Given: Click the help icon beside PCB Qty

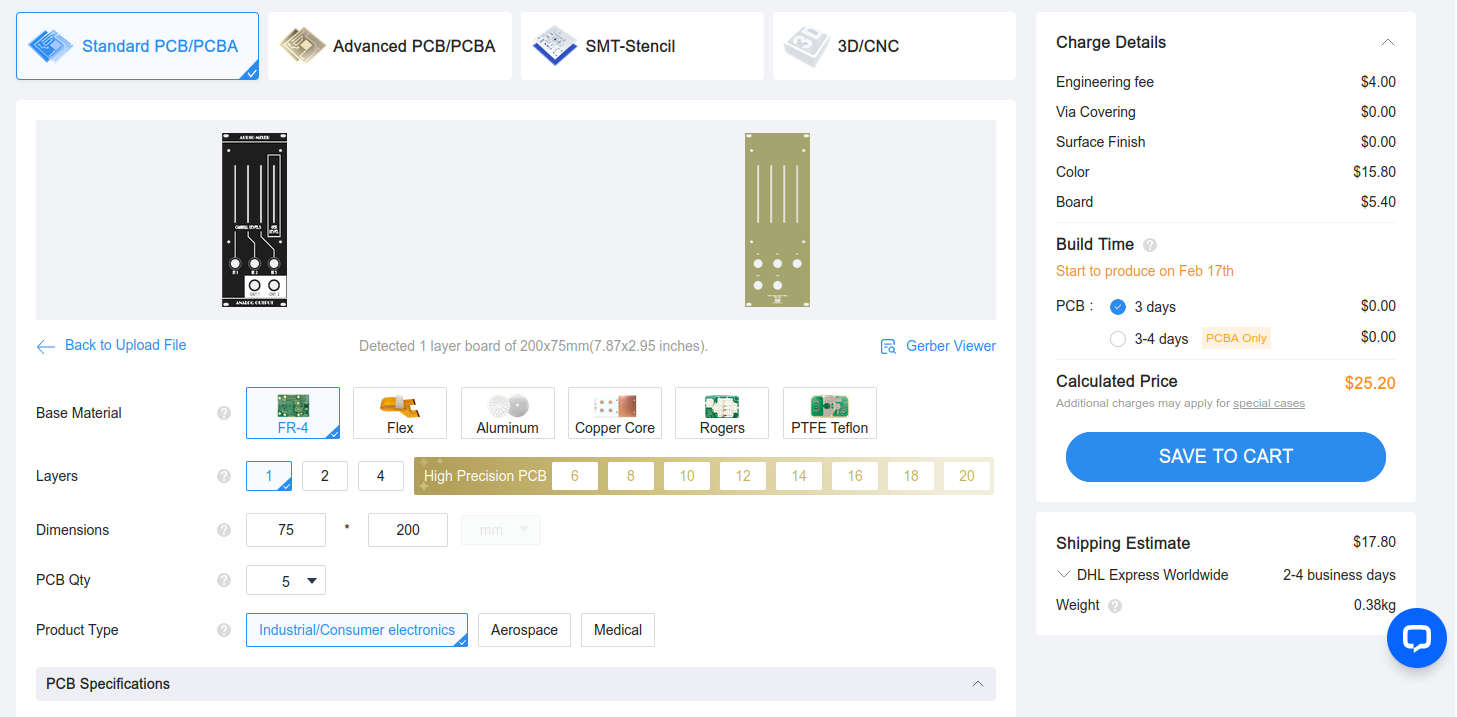Looking at the screenshot, I should [224, 580].
